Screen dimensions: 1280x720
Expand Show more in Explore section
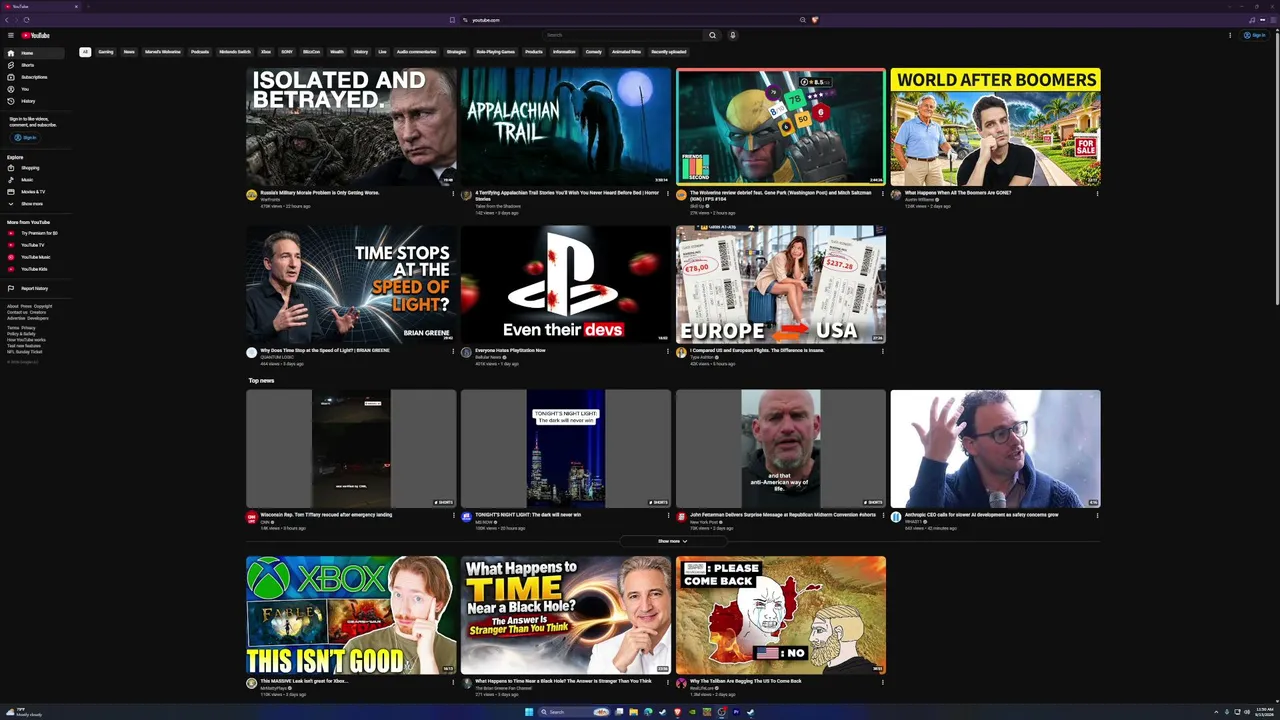click(33, 204)
